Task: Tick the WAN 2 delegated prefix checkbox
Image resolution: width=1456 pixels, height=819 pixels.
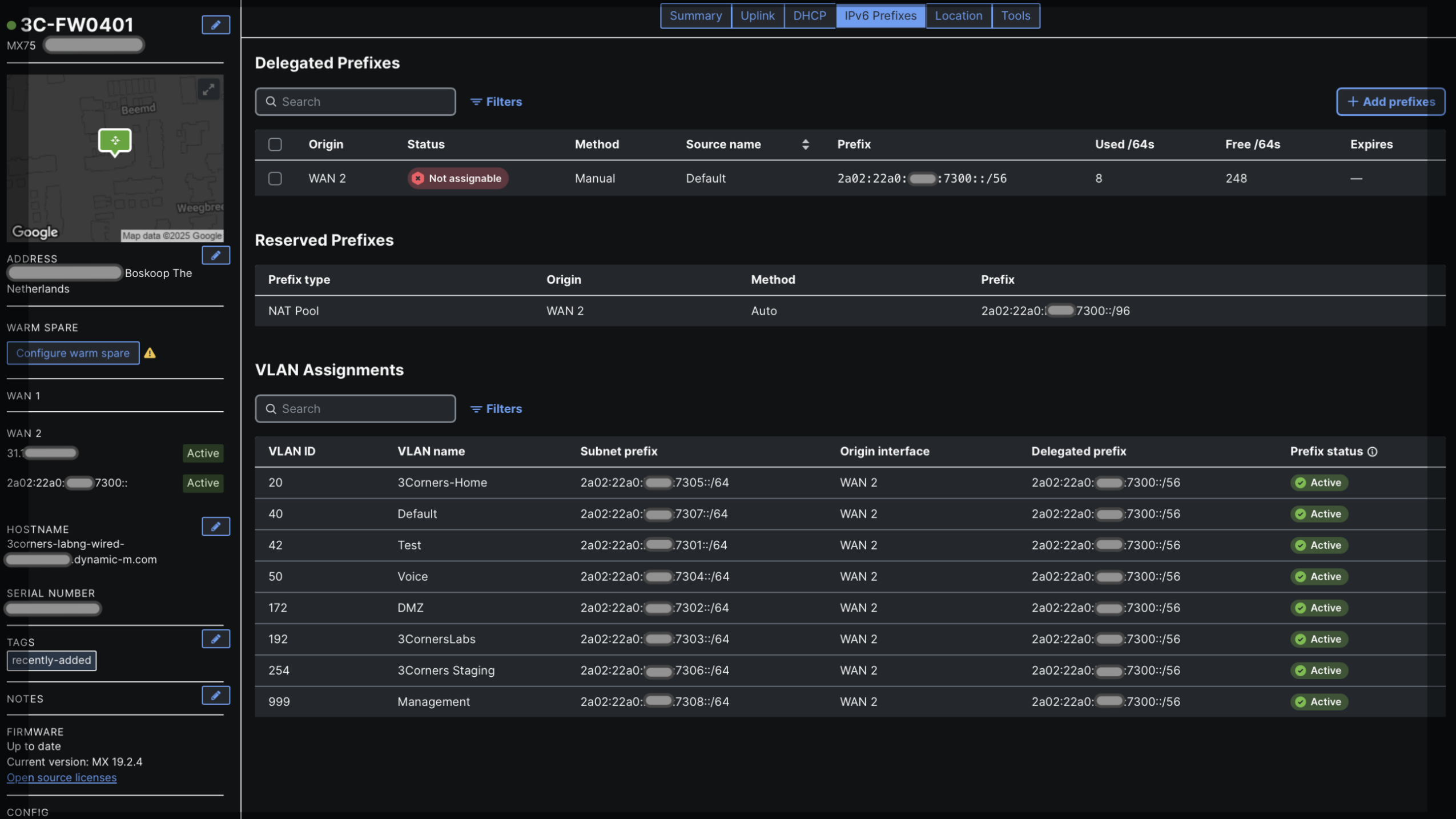Action: 275,178
